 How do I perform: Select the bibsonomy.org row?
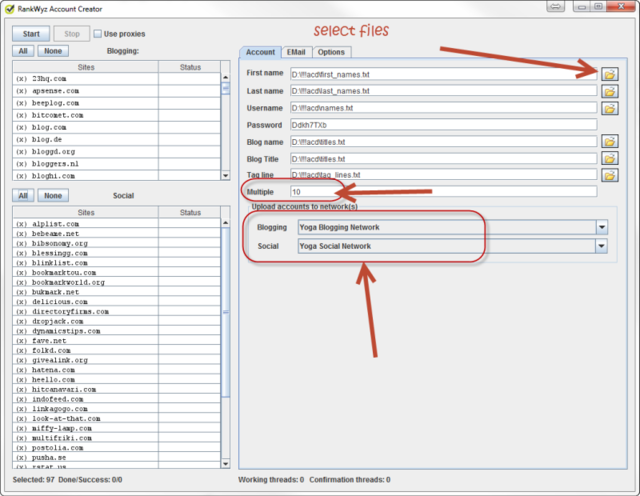[x=116, y=243]
